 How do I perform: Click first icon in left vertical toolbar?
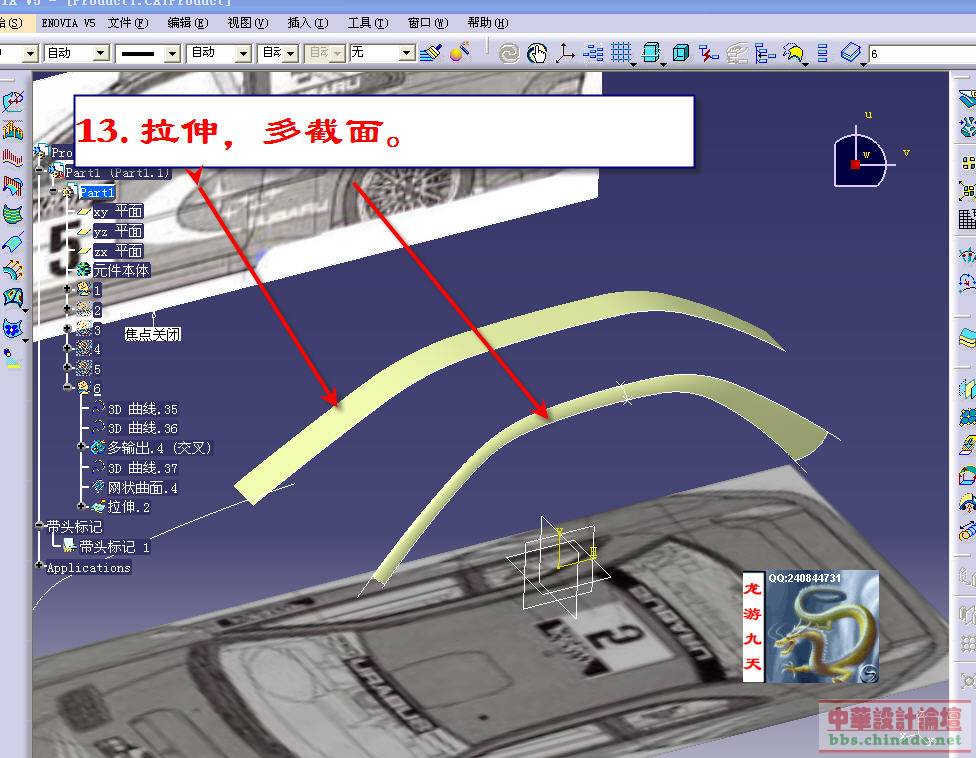coord(12,102)
